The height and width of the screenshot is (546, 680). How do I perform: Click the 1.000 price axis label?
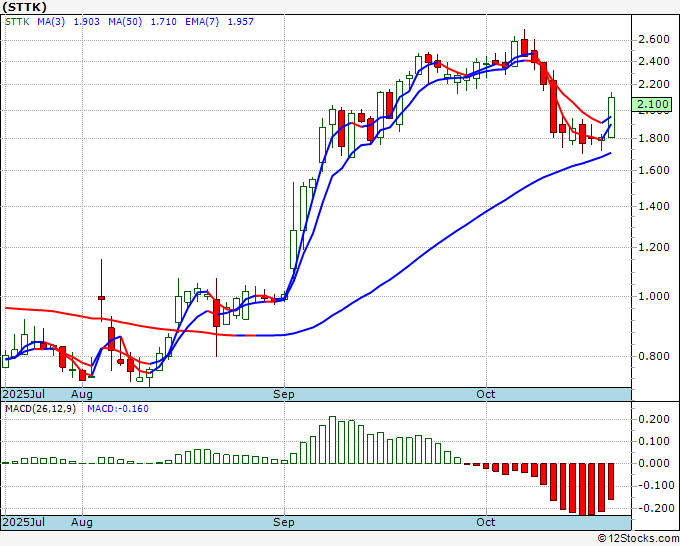point(654,297)
